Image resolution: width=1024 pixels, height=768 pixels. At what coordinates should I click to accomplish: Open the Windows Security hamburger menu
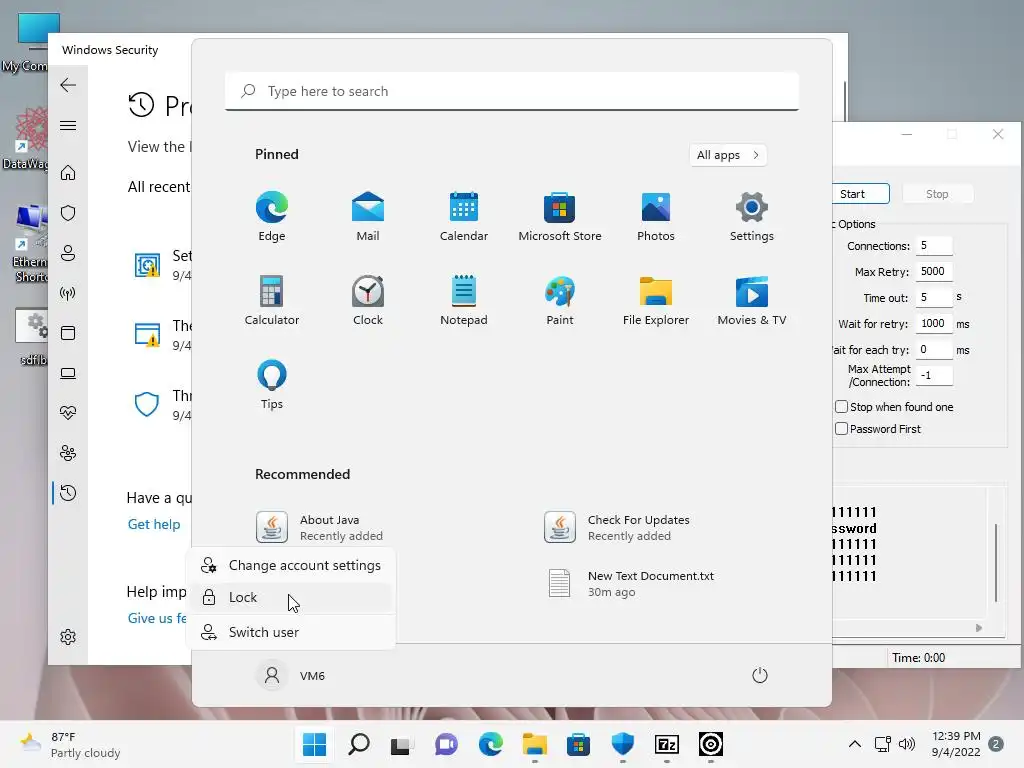click(68, 125)
